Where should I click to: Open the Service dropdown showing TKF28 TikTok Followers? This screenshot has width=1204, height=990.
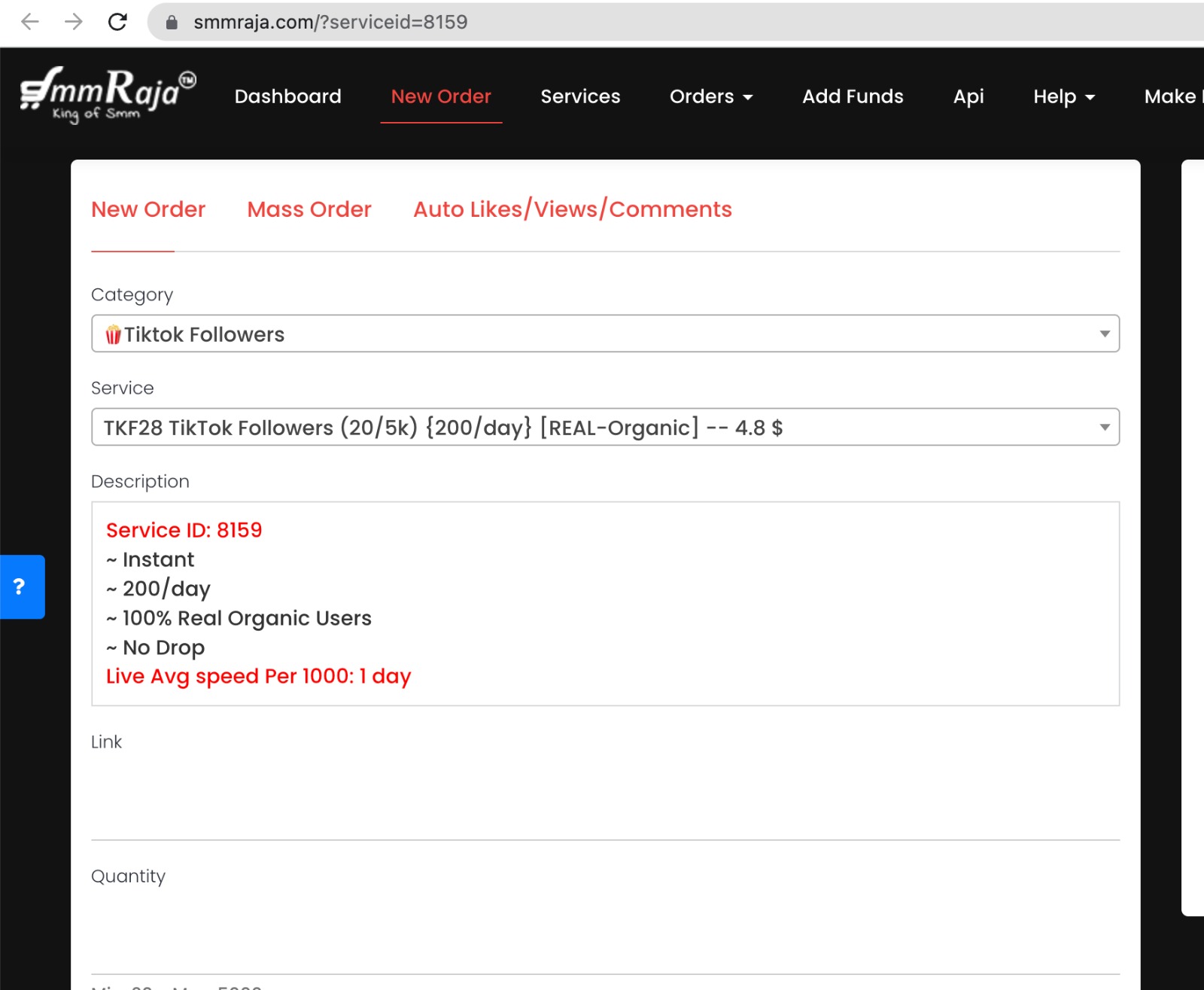(x=605, y=427)
